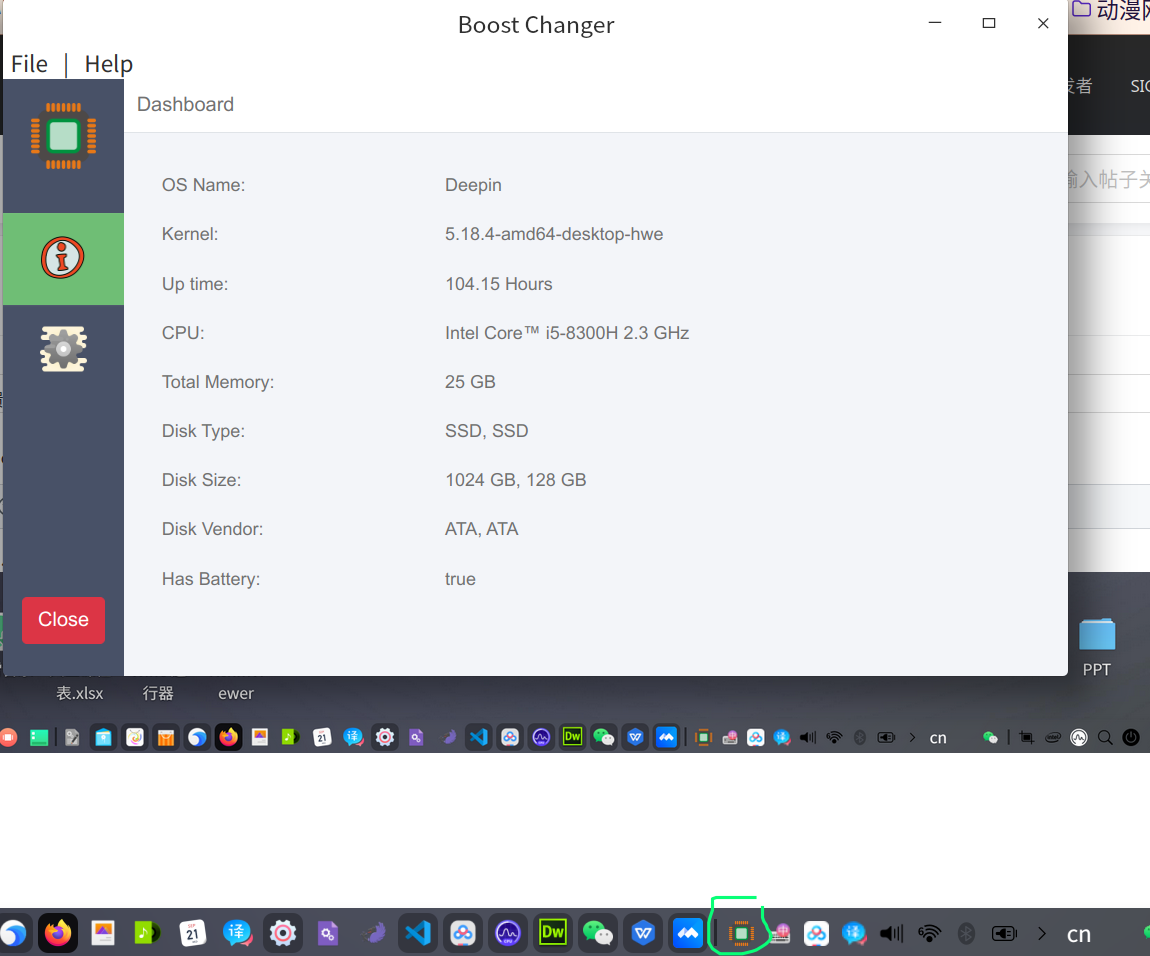Screen dimensions: 1150x956
Task: Open the settings gear app in the enlarged bottom strip
Action: 282,933
